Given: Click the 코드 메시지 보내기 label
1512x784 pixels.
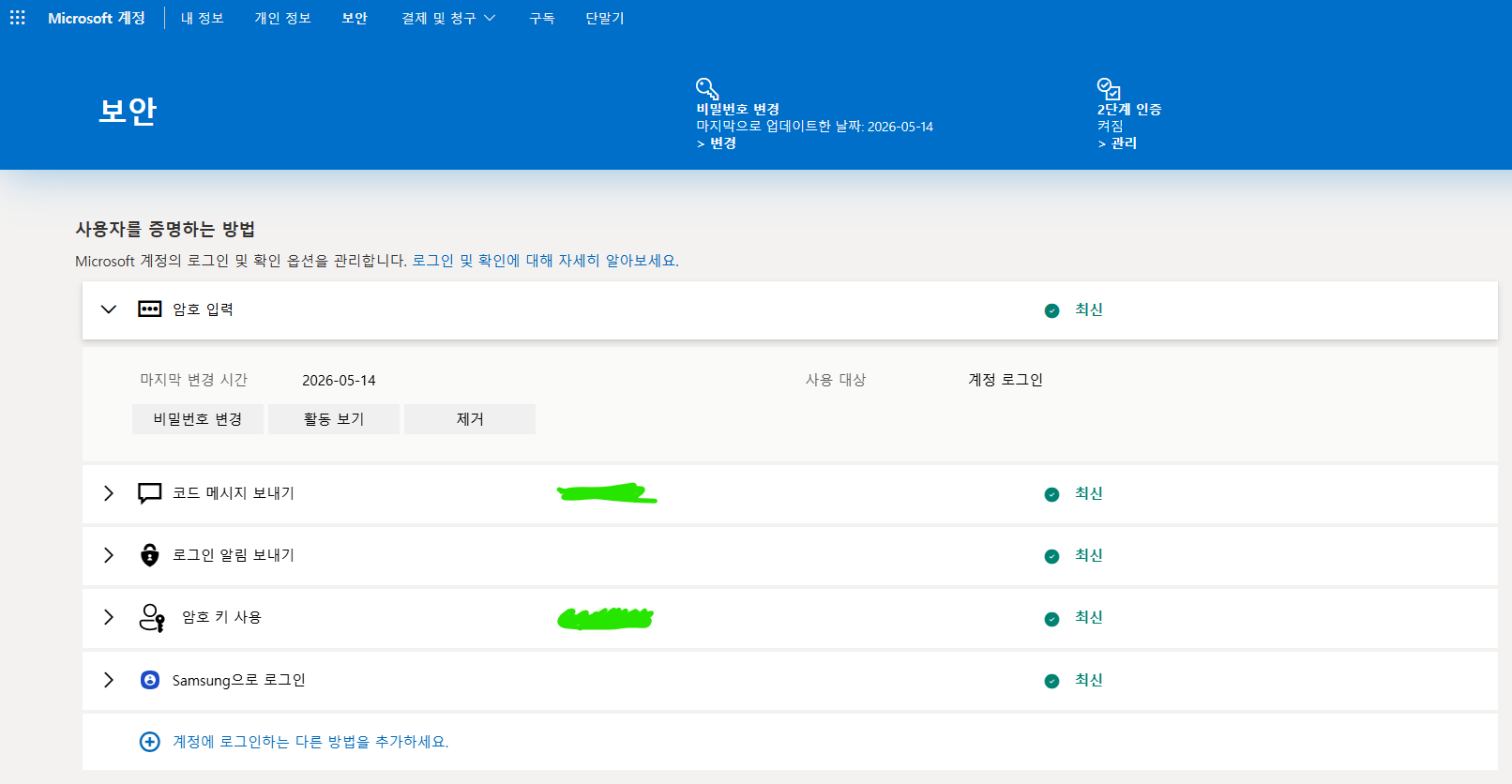Looking at the screenshot, I should coord(234,493).
